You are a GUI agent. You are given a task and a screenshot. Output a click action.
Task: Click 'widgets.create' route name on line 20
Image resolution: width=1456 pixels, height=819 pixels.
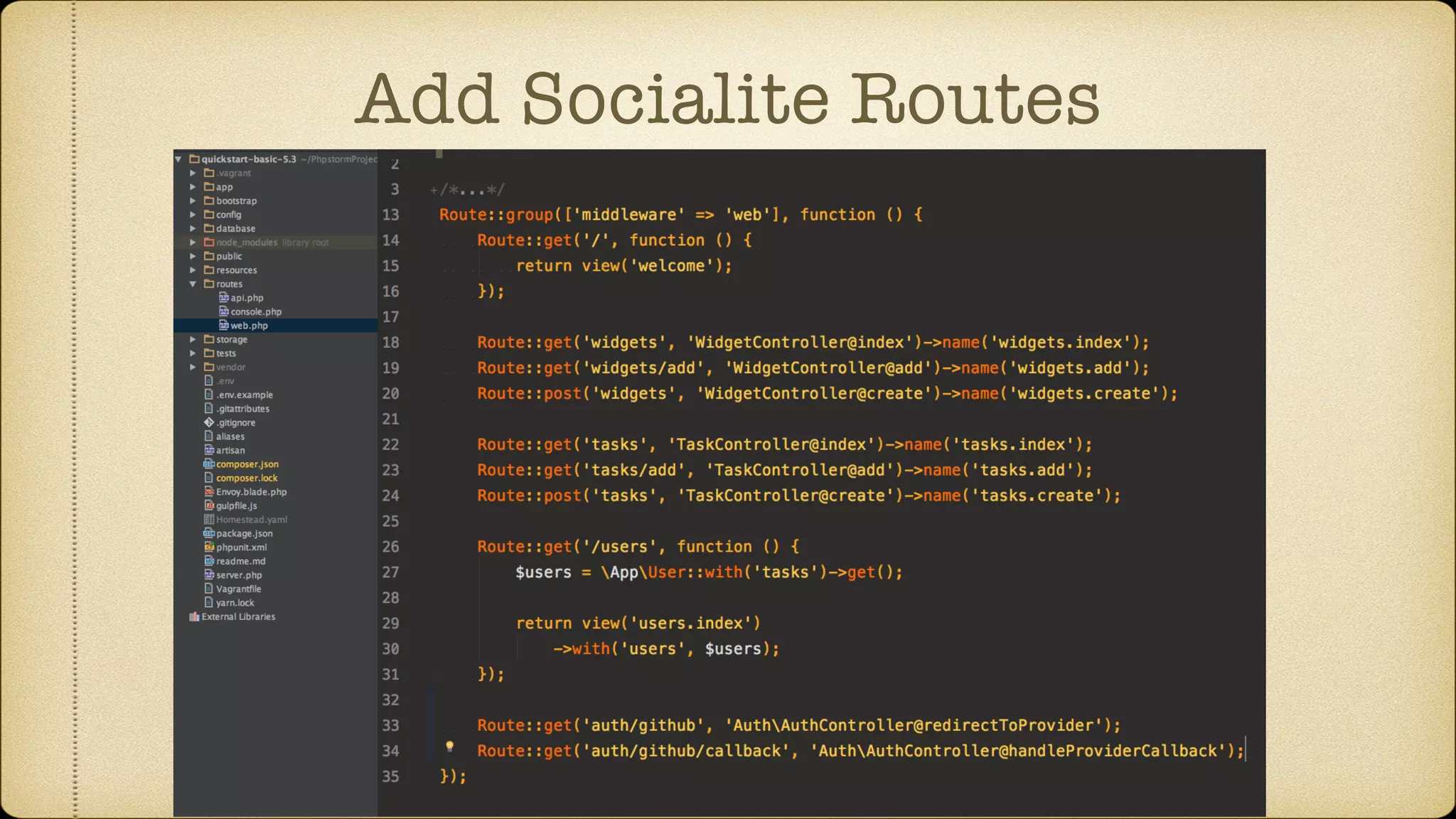[1084, 394]
